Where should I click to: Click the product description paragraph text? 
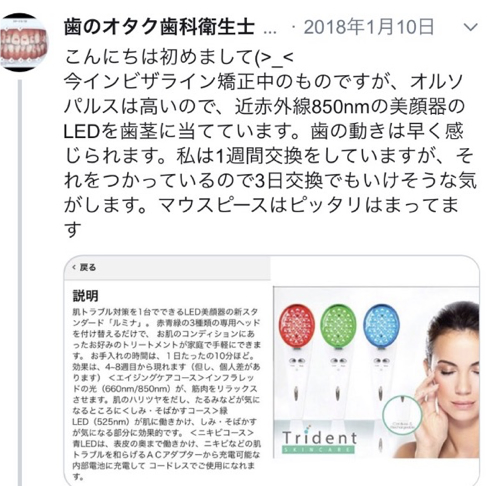coord(167,394)
